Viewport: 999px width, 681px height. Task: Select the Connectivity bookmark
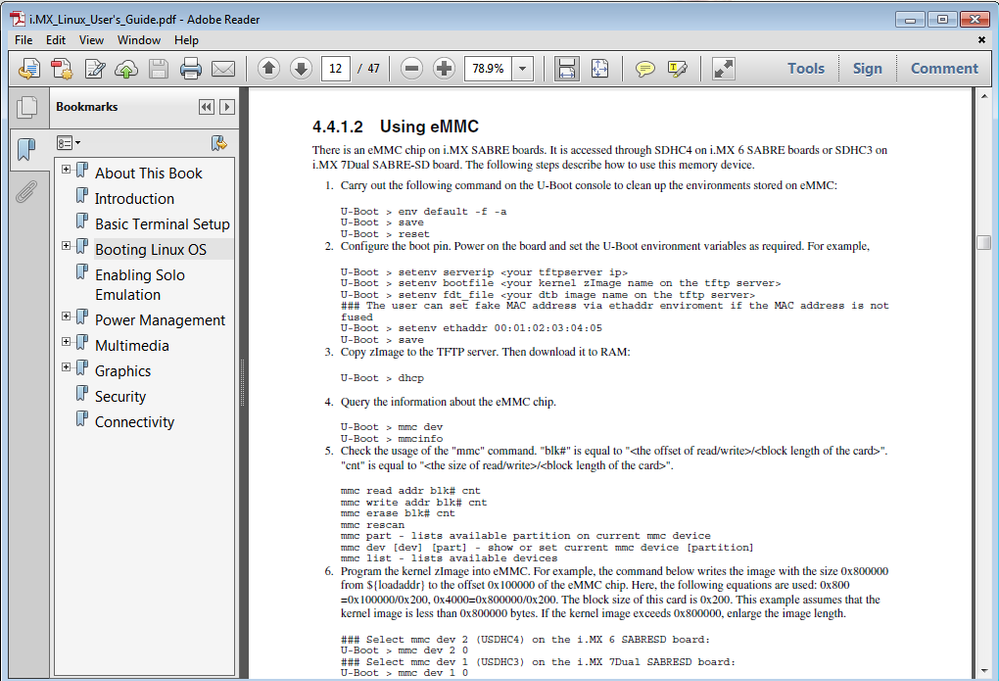(134, 422)
